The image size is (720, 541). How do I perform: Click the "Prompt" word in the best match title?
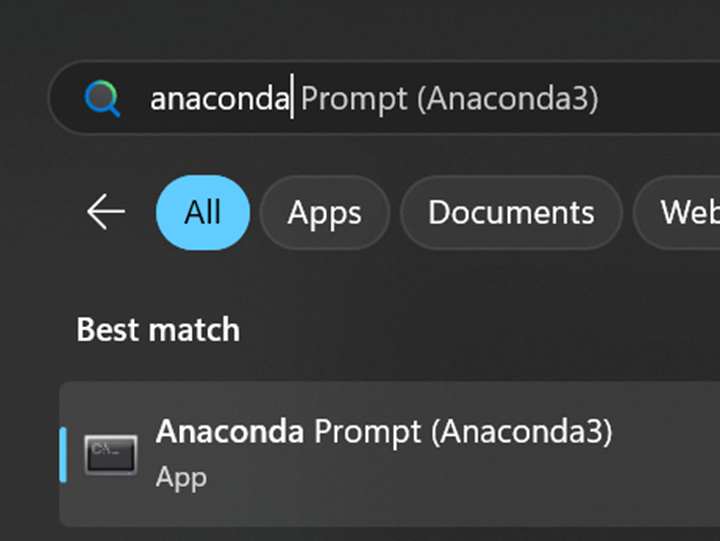[367, 432]
